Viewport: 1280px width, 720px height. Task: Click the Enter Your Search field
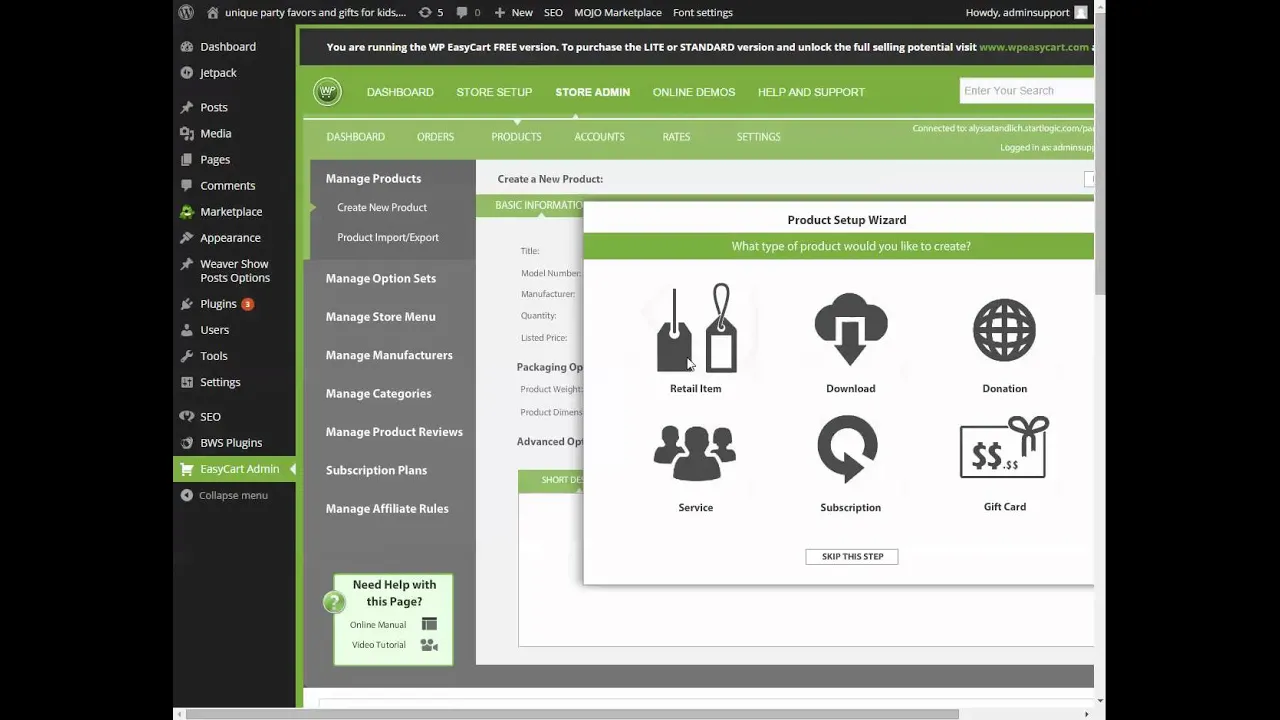tap(1026, 91)
